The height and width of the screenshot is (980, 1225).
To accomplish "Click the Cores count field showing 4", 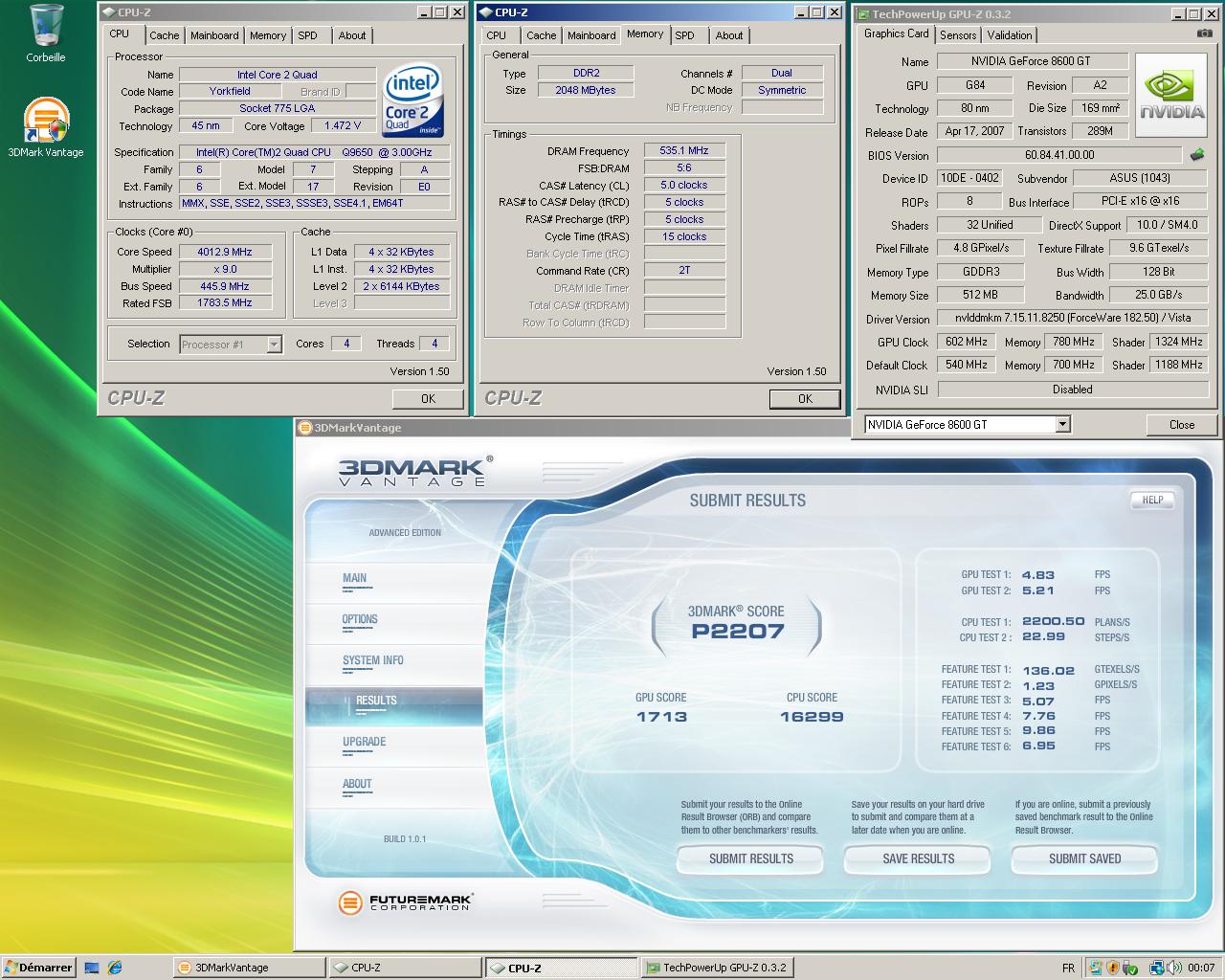I will (346, 344).
